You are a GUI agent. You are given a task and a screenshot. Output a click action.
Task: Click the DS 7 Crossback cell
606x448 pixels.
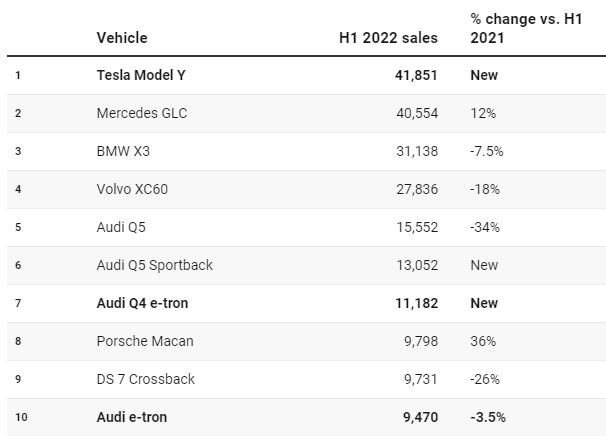(145, 379)
